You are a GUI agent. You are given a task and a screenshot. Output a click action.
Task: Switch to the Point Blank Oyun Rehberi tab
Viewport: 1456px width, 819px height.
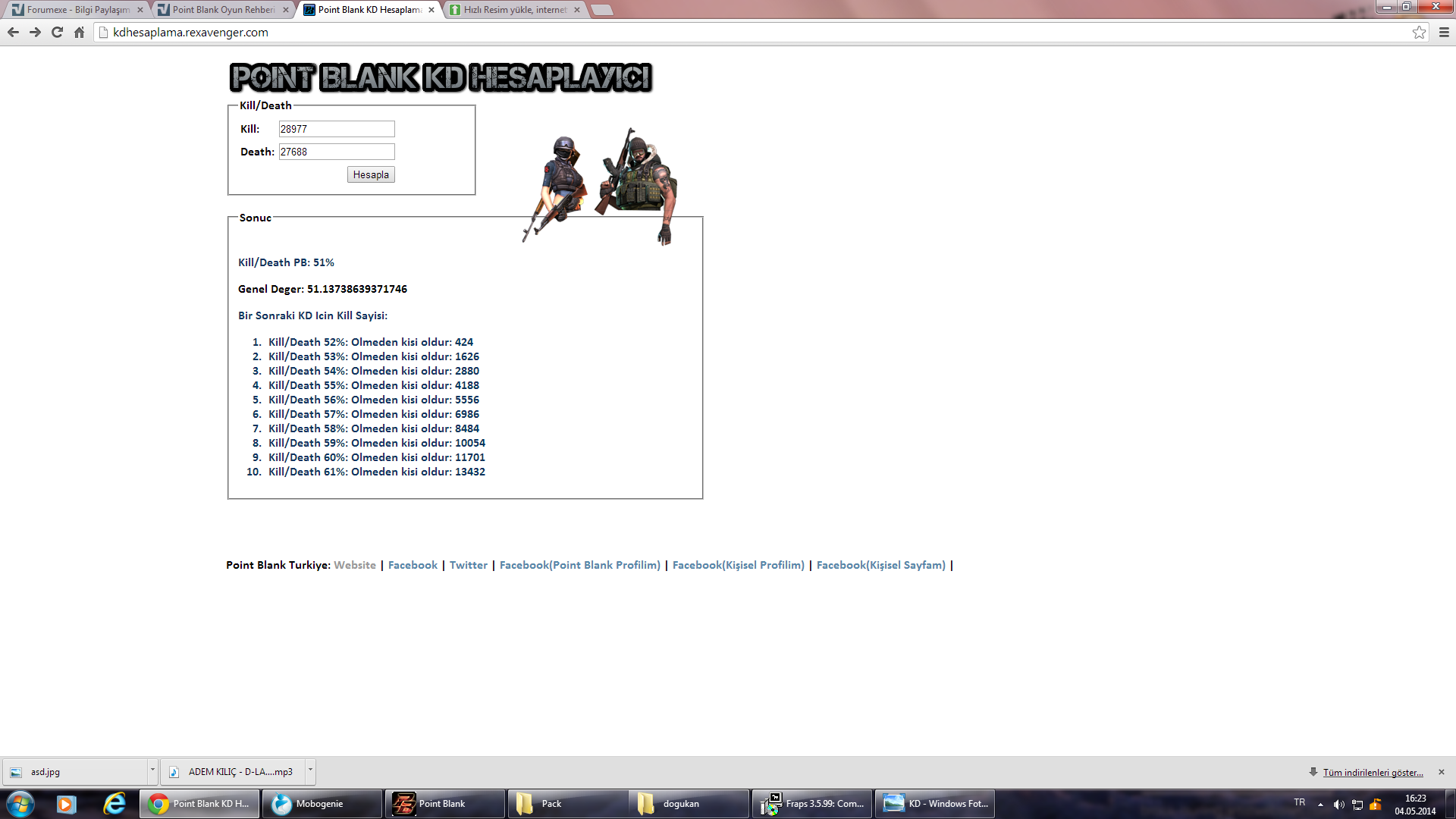pos(222,10)
